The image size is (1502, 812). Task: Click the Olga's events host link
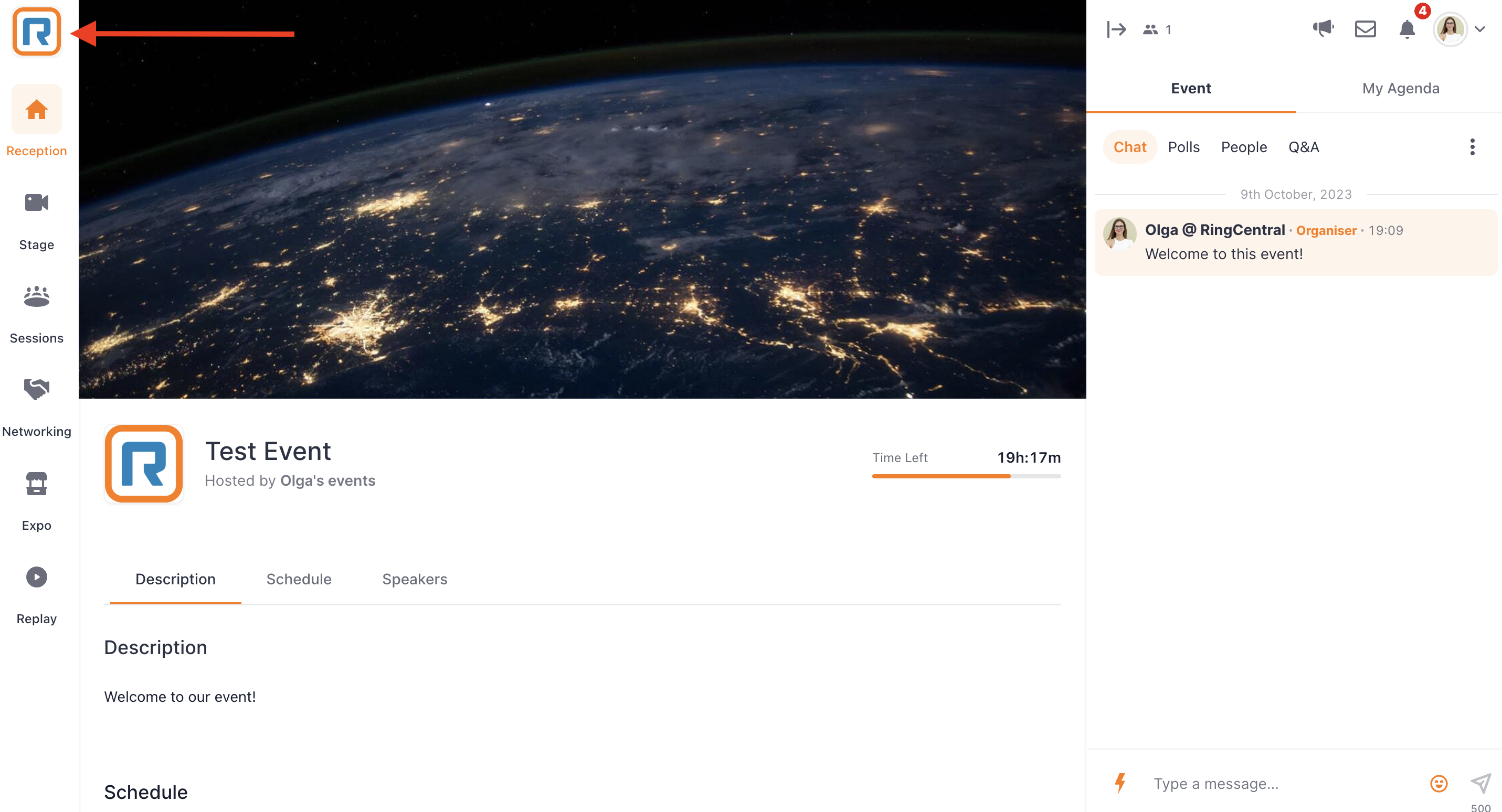327,480
